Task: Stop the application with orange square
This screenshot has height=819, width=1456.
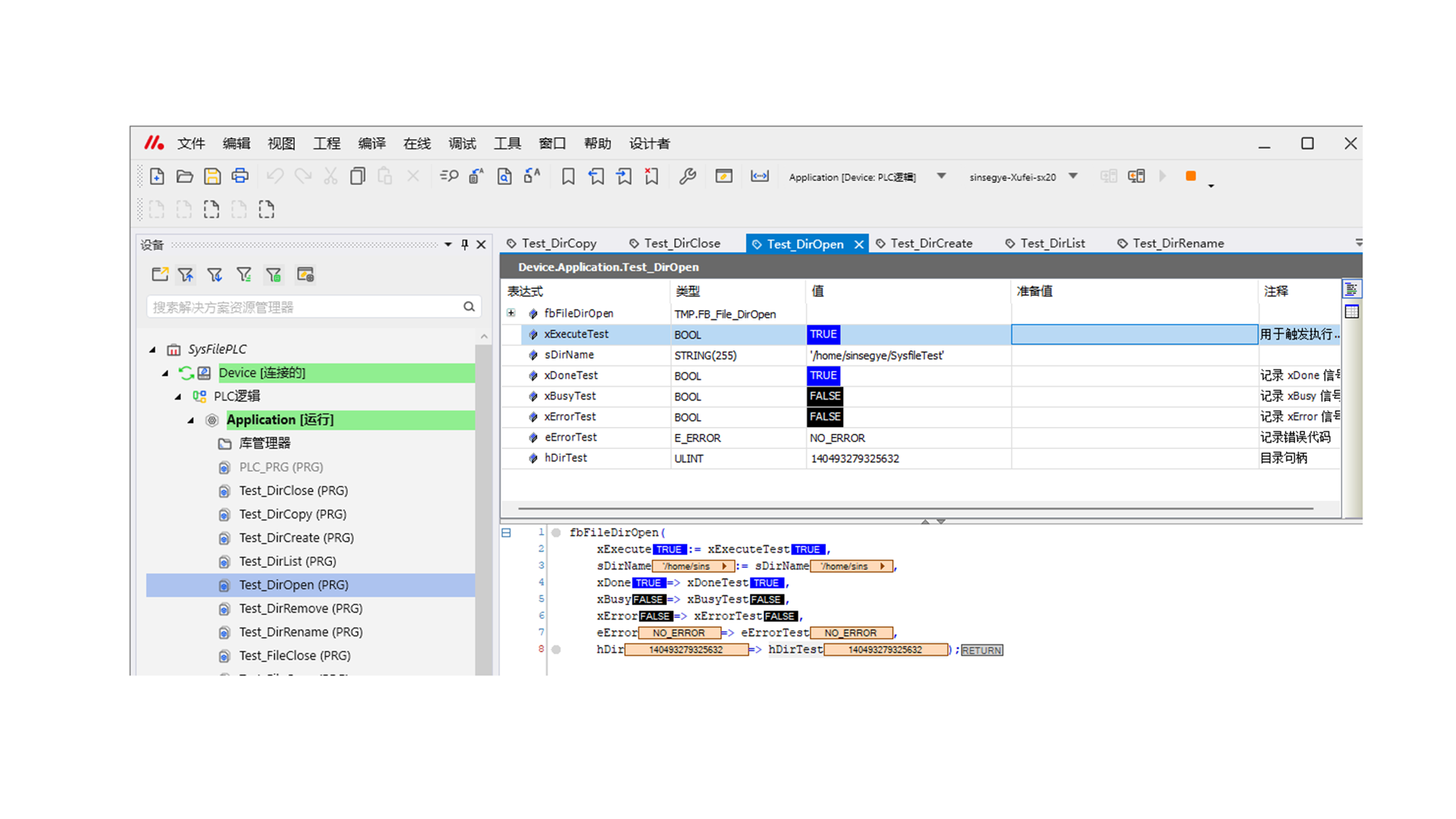Action: (1191, 176)
